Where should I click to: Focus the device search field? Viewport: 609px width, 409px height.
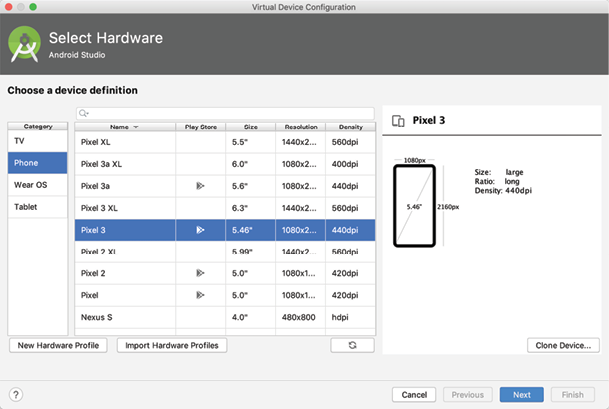coord(225,113)
